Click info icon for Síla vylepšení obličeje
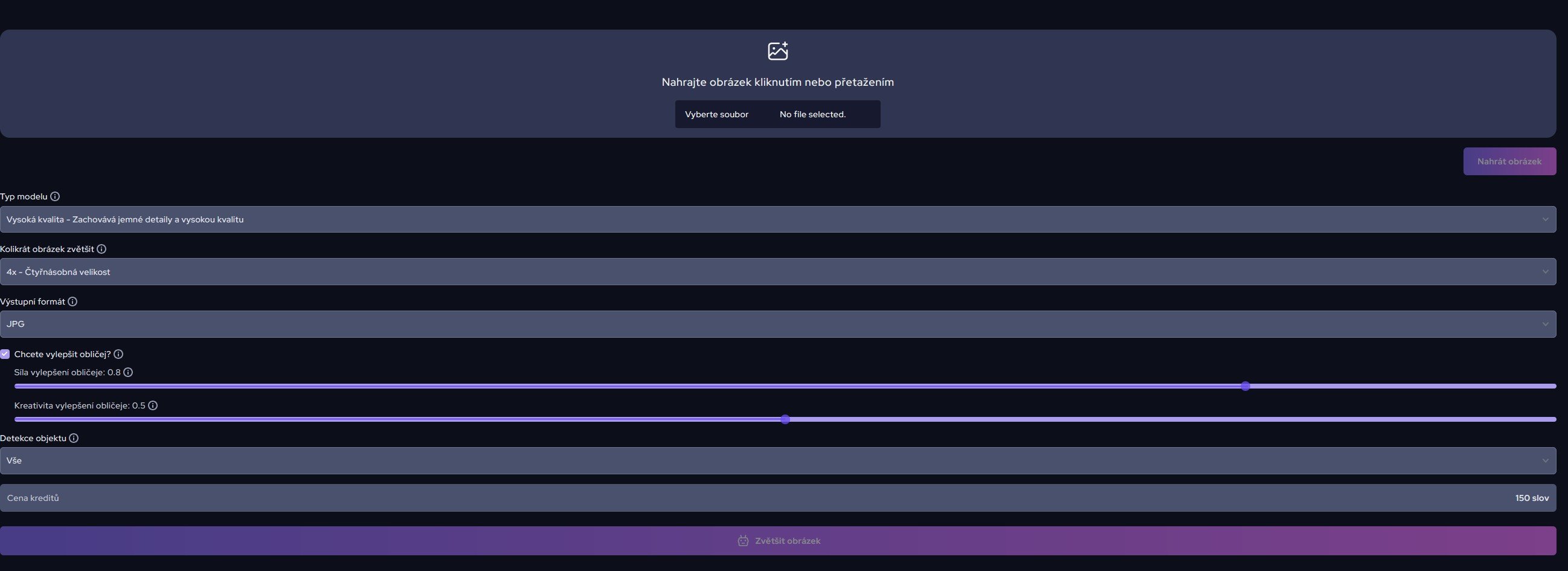The height and width of the screenshot is (571, 1568). tap(129, 373)
